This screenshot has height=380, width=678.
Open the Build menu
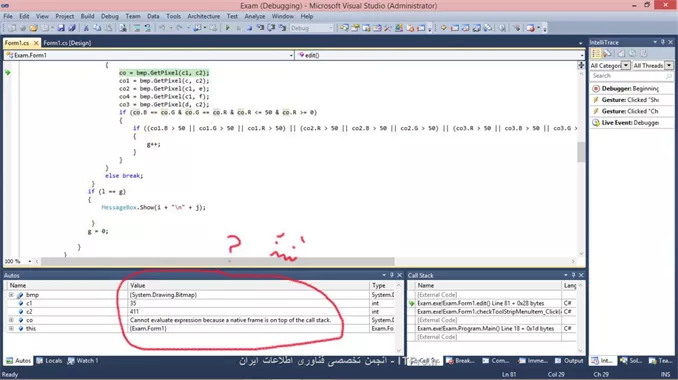[87, 16]
